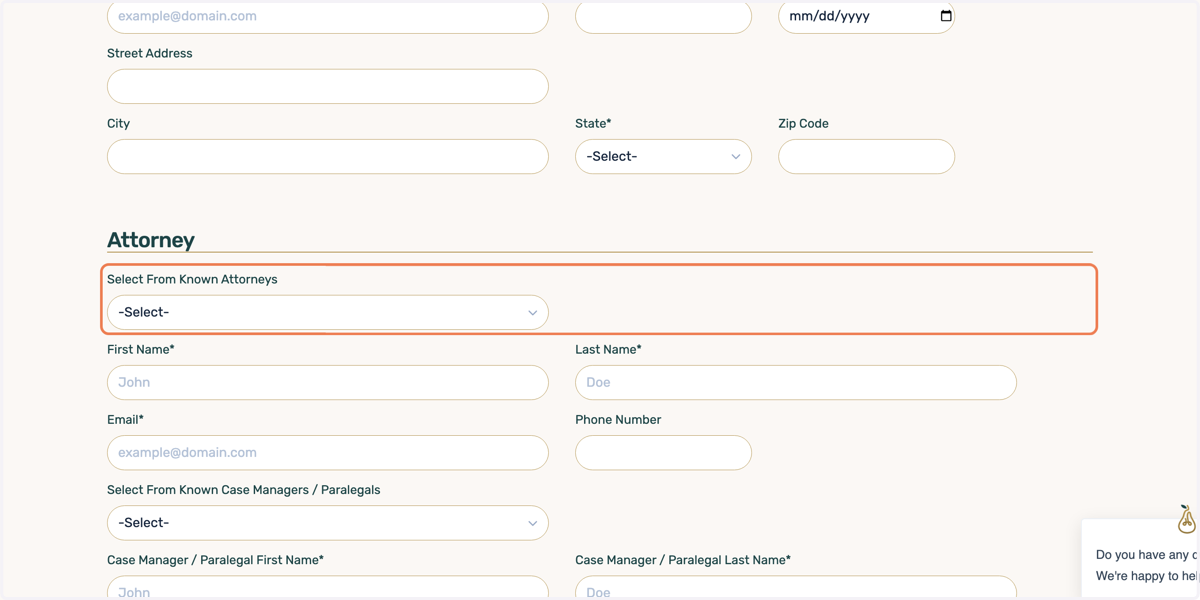Screen dimensions: 1200x600
Task: Click the 'Street Address' label
Action: click(150, 53)
